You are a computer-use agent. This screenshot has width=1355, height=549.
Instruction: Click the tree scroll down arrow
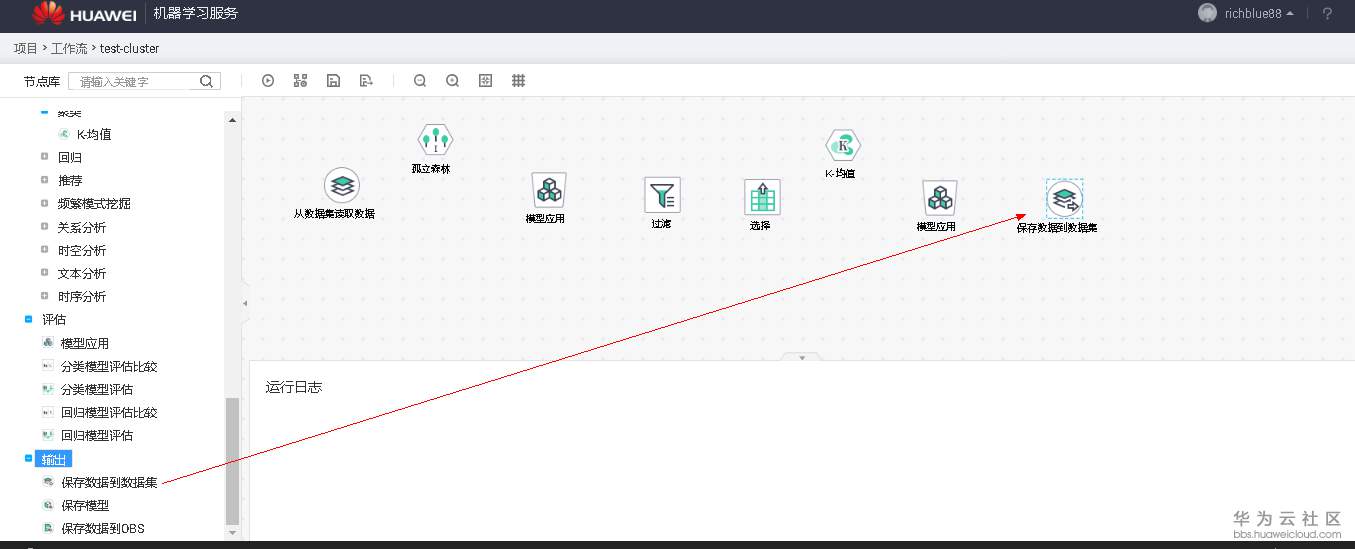[x=233, y=533]
